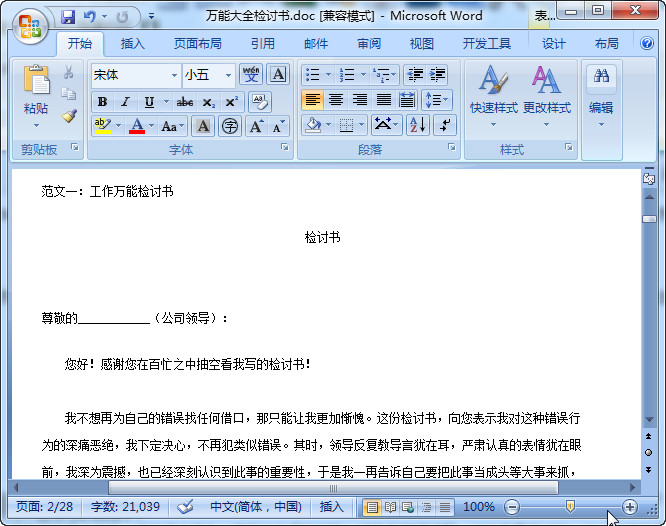Click the Save icon in quick access toolbar
The height and width of the screenshot is (526, 666).
tap(68, 17)
